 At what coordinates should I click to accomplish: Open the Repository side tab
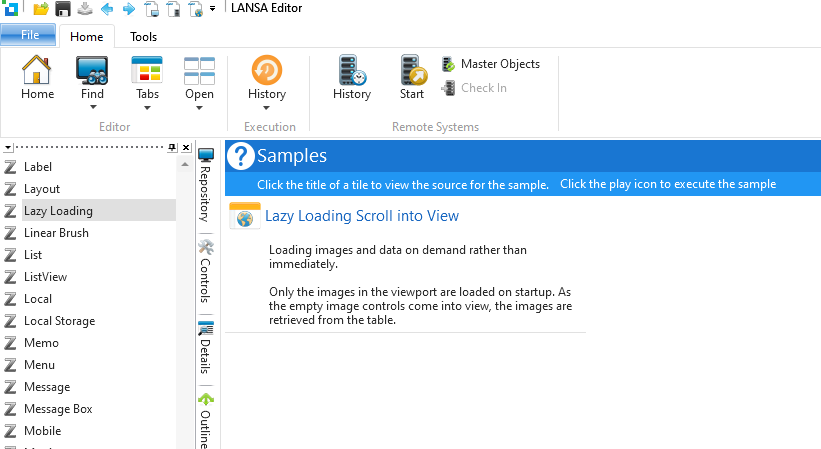coord(206,186)
